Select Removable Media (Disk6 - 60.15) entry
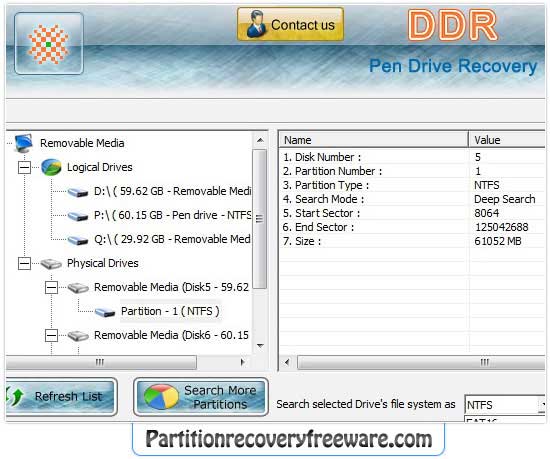 (171, 335)
